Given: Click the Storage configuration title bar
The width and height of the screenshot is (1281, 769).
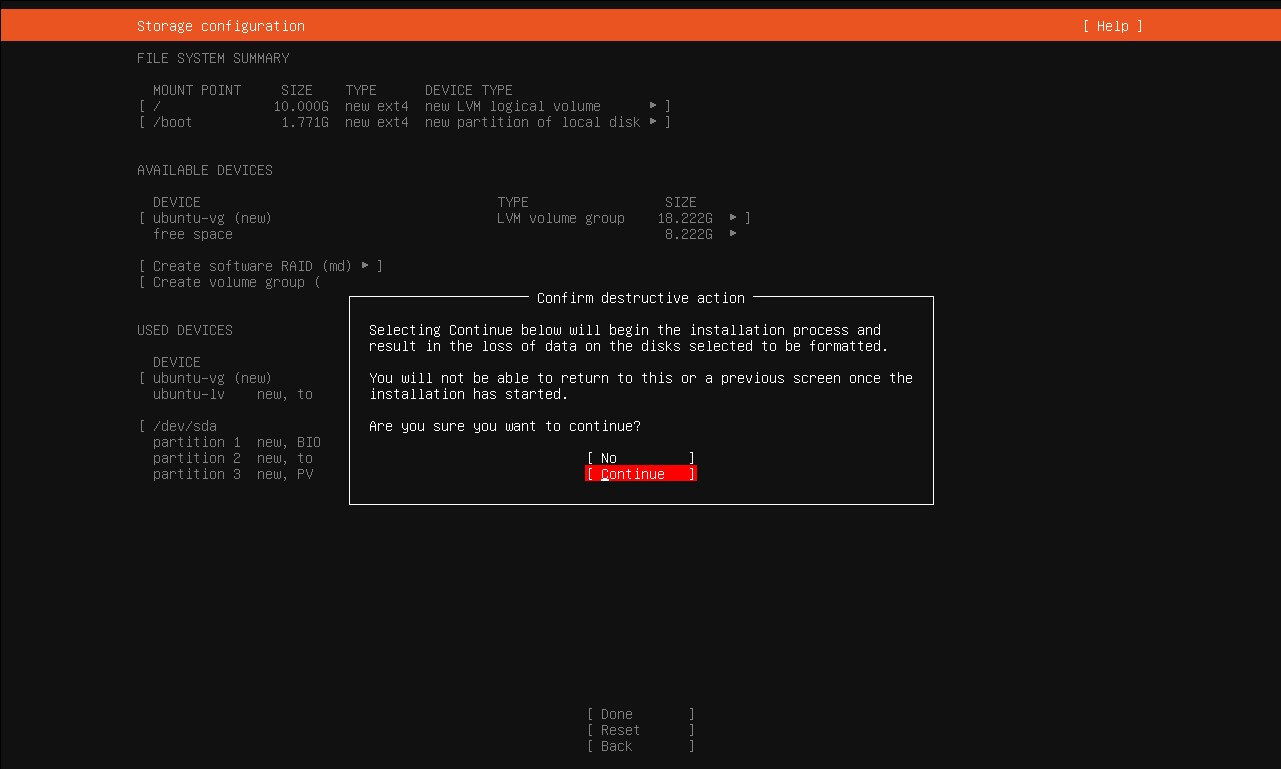Looking at the screenshot, I should coord(218,26).
